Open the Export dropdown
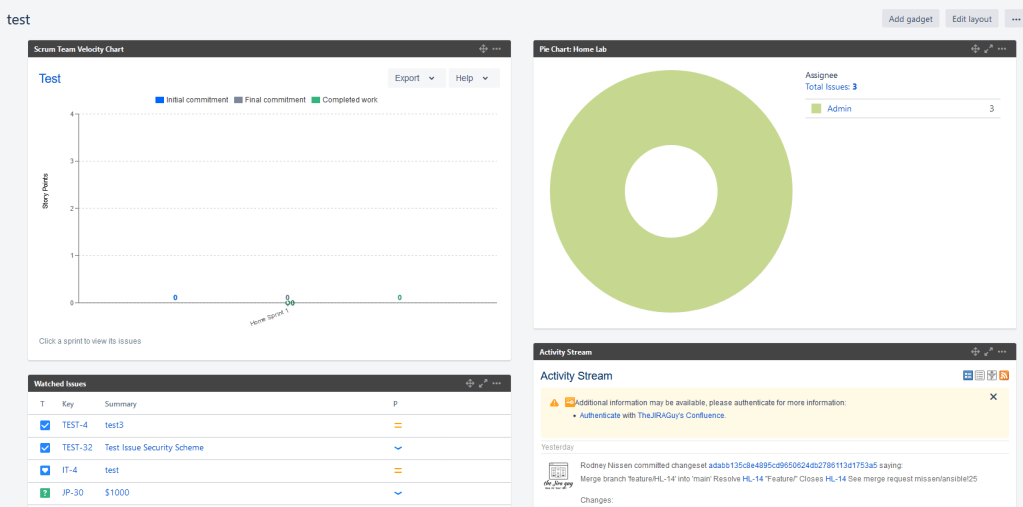Viewport: 1023px width, 507px height. 415,78
